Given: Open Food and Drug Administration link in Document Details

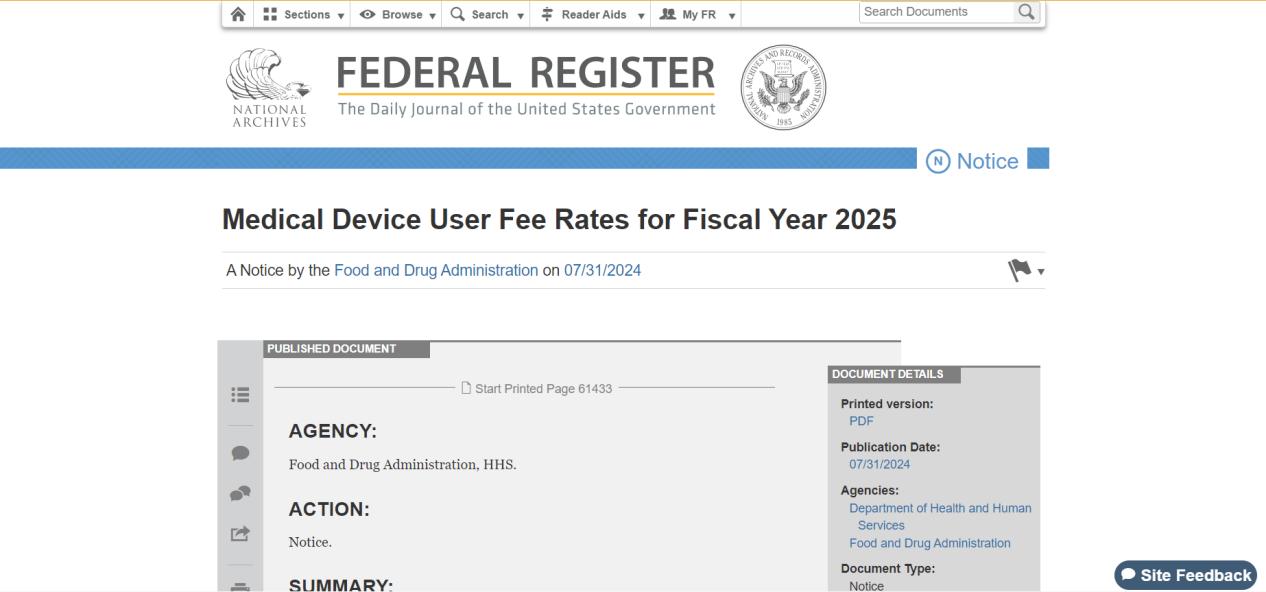Looking at the screenshot, I should click(x=930, y=543).
